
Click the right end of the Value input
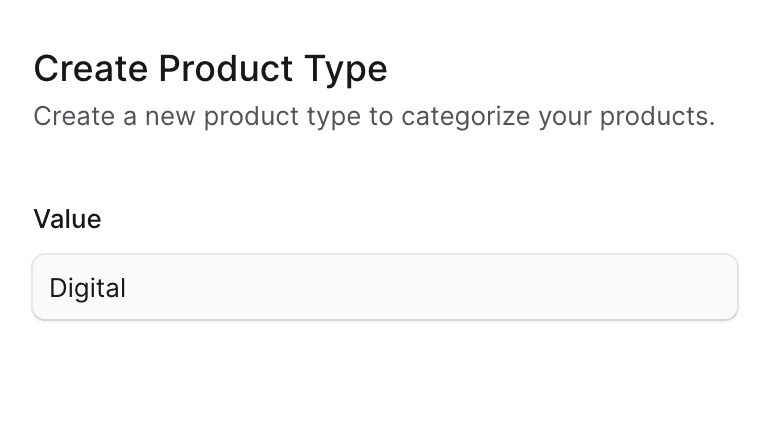[x=715, y=288]
